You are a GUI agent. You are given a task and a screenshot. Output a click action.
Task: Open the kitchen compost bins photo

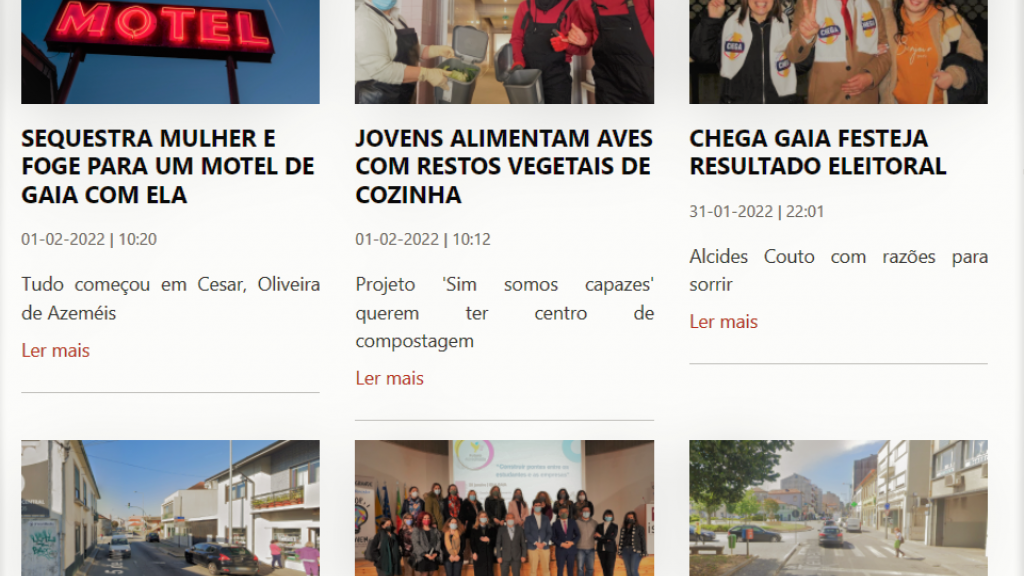click(504, 52)
